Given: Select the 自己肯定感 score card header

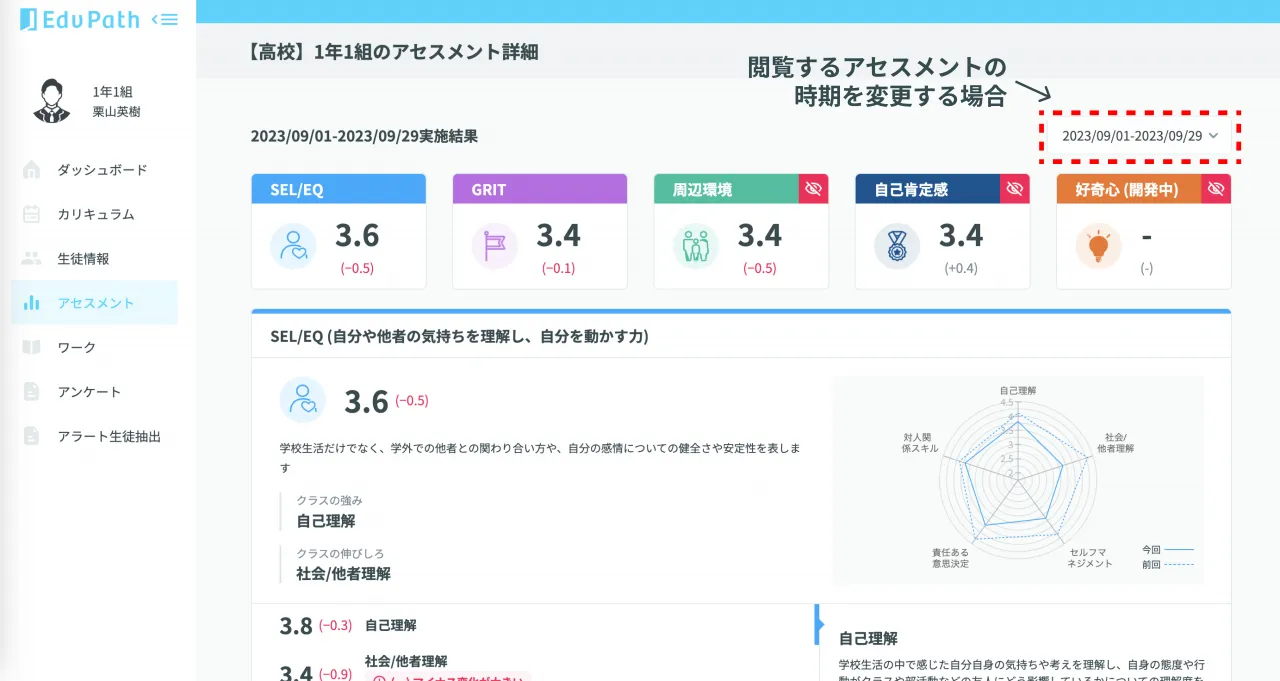Looking at the screenshot, I should (x=928, y=189).
